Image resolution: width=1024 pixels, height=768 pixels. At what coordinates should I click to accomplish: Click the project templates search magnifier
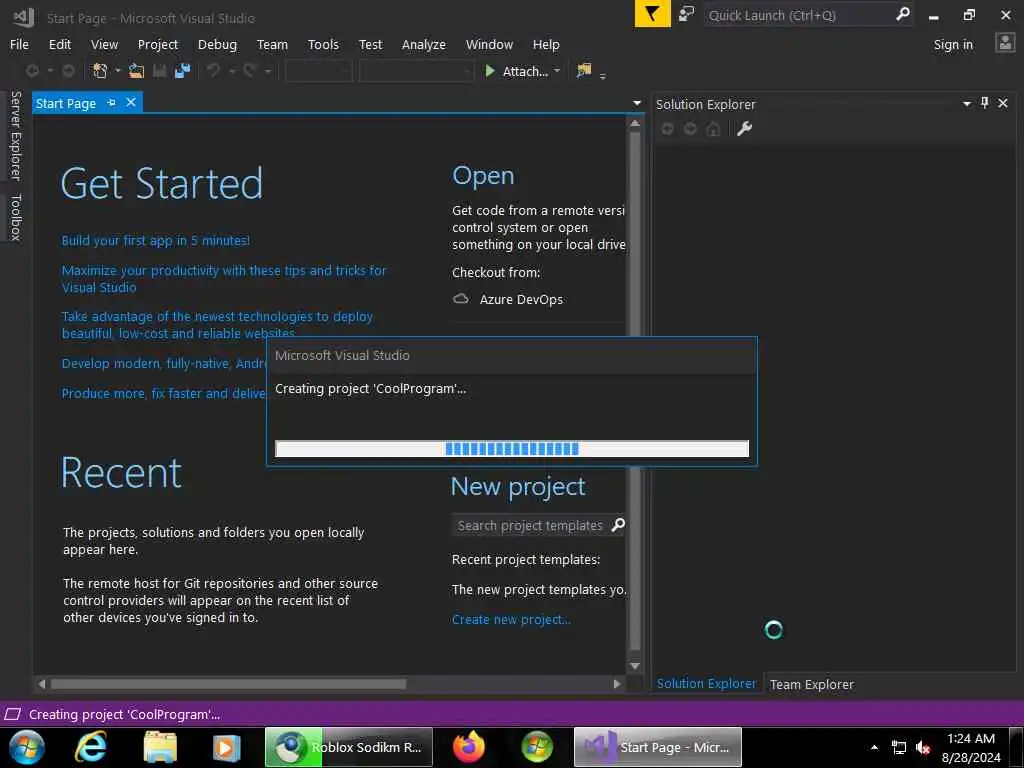(x=618, y=524)
